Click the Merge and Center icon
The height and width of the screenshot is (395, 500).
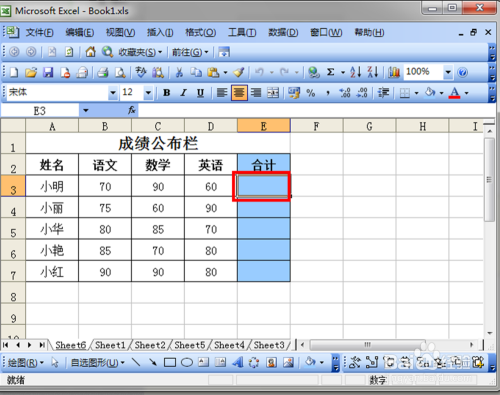click(273, 93)
